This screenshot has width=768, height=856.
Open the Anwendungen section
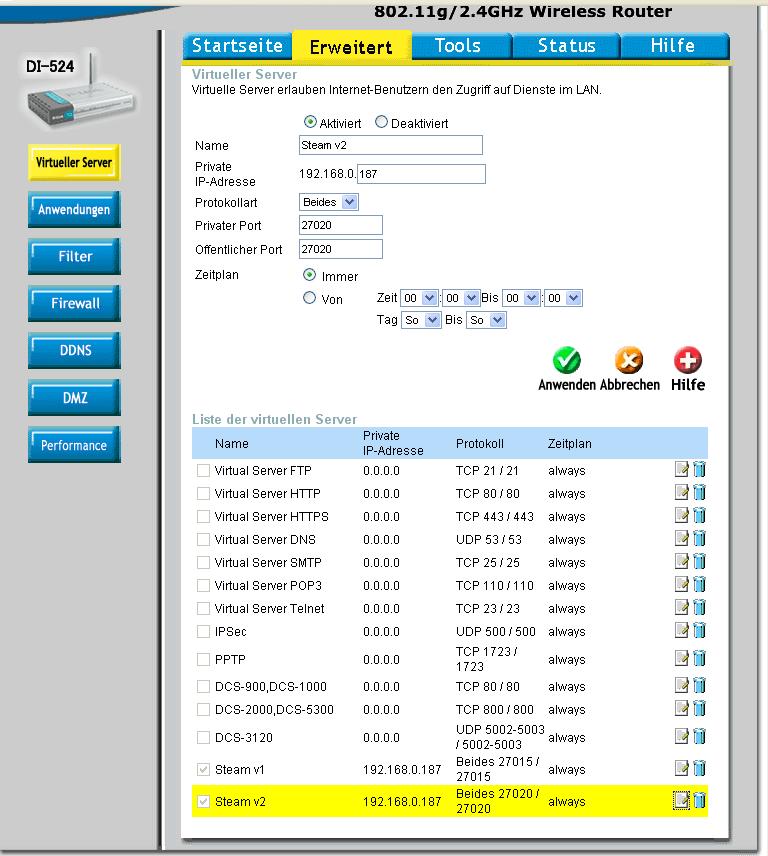74,209
